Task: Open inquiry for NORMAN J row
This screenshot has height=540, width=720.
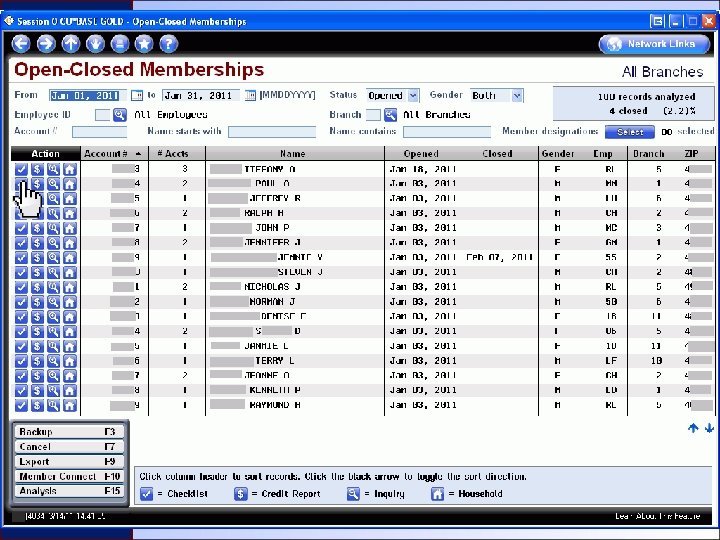Action: click(53, 302)
